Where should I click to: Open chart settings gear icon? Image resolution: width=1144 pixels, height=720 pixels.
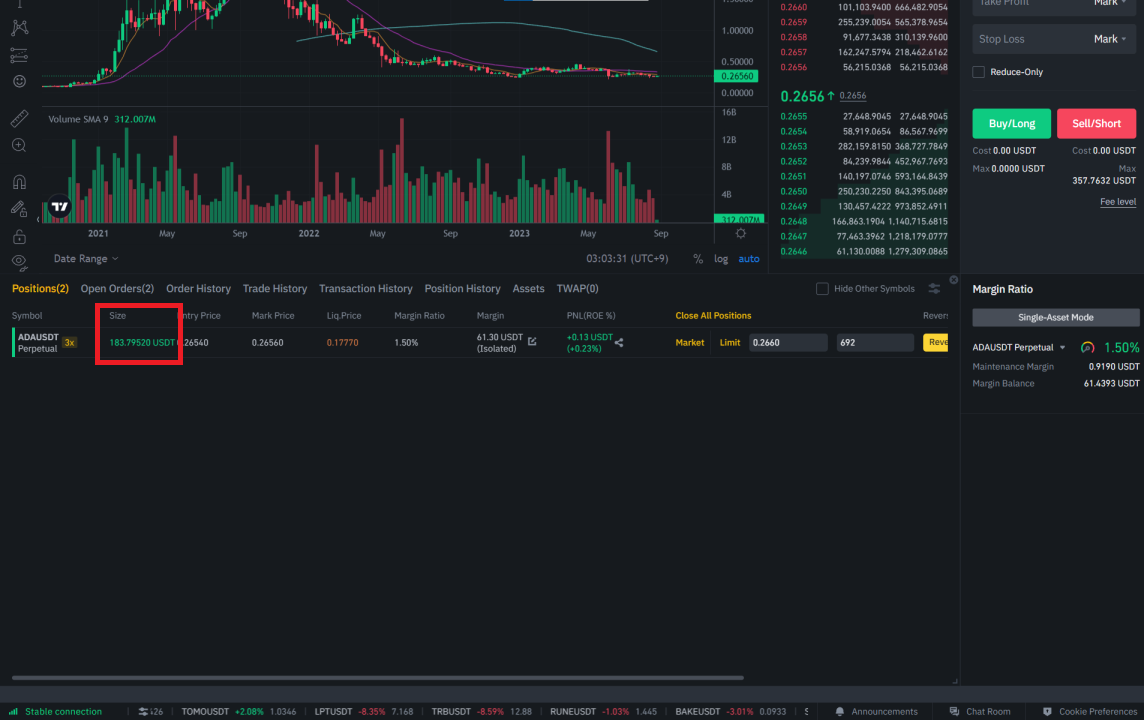coord(741,233)
